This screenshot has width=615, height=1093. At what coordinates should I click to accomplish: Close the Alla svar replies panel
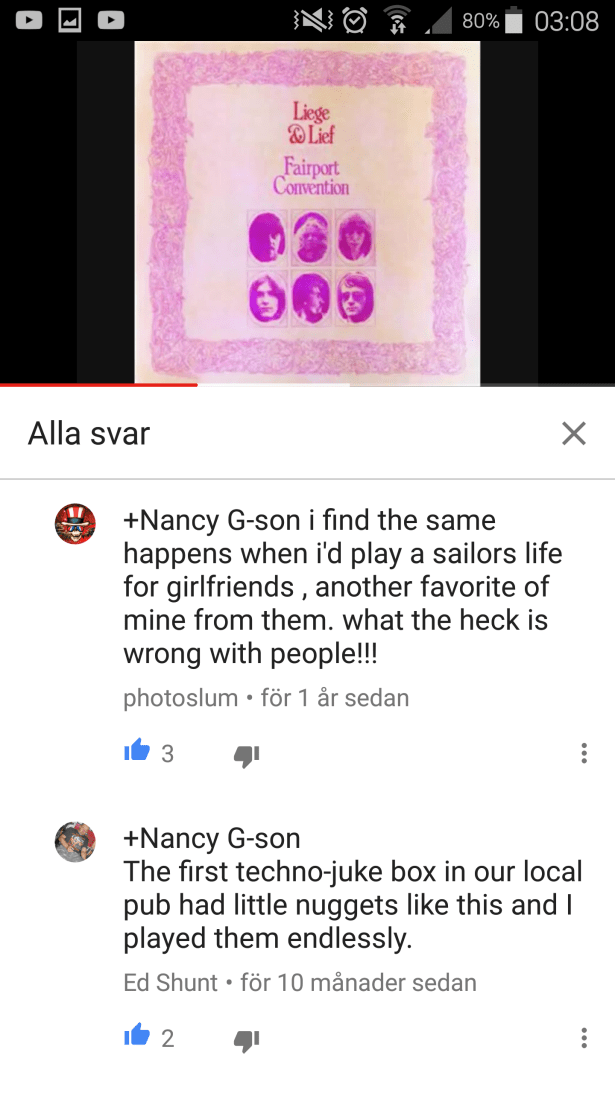coord(573,434)
